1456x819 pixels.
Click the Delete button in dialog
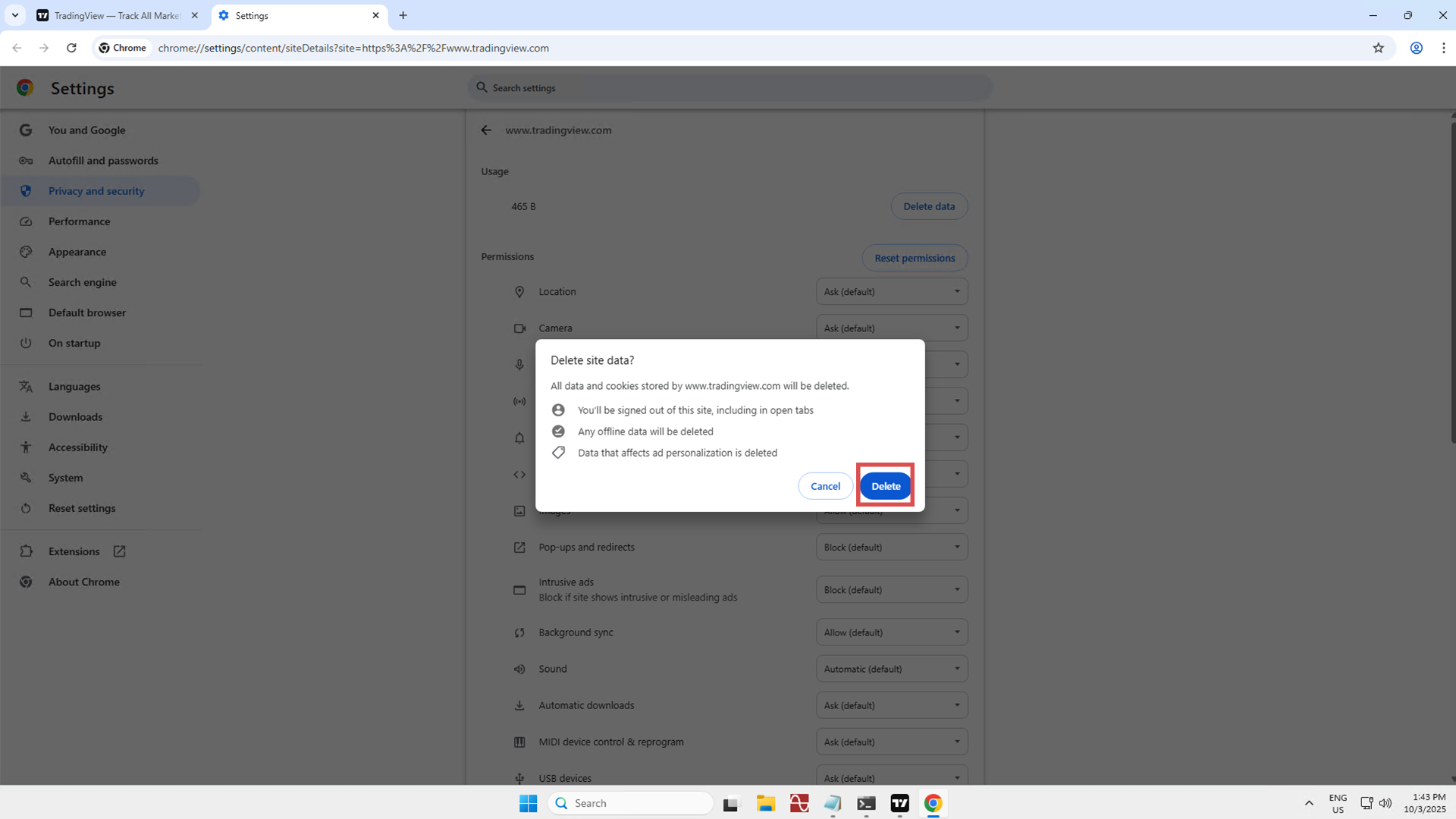click(x=885, y=486)
